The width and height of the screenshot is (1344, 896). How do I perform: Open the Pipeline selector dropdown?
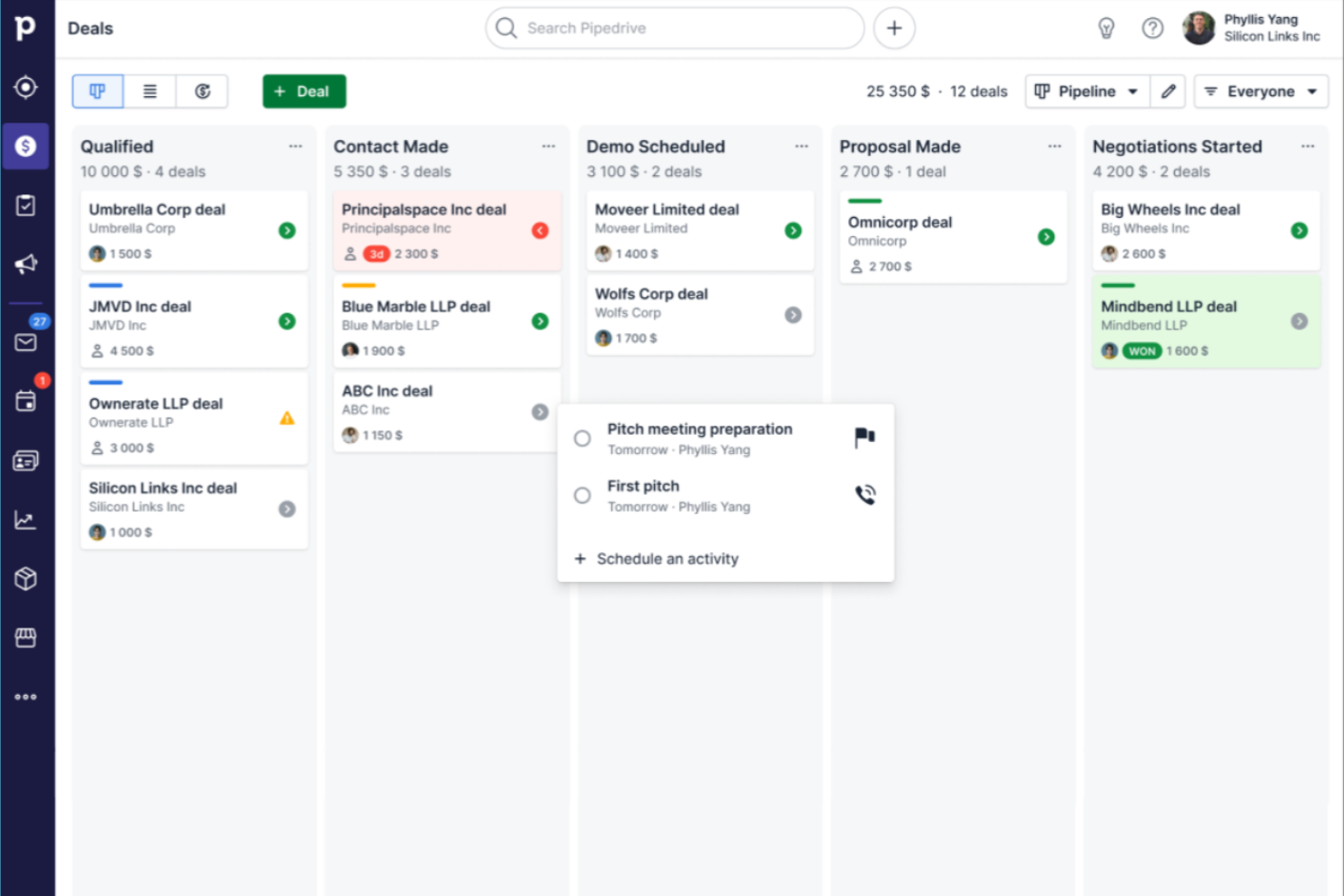[x=1086, y=91]
